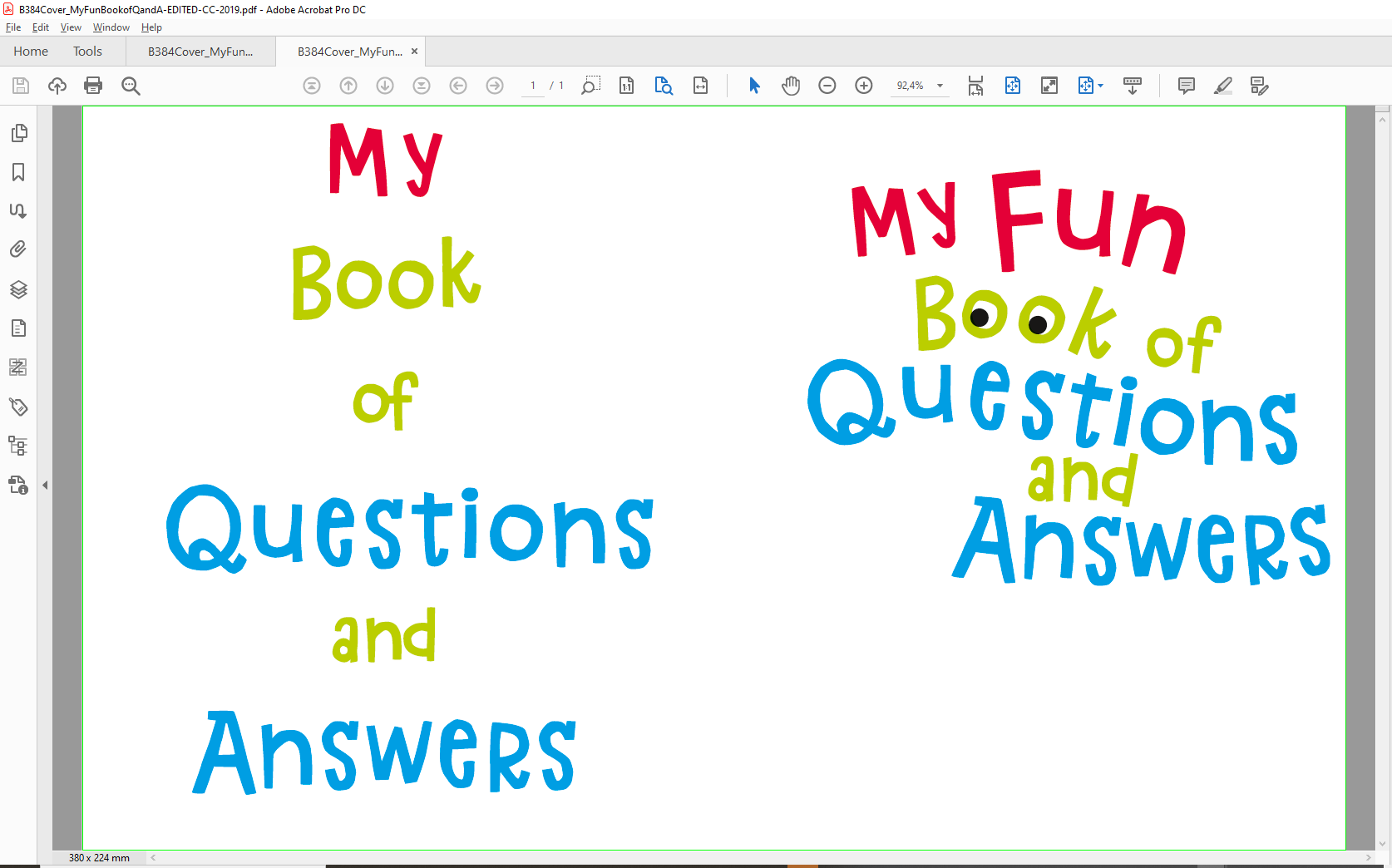This screenshot has width=1392, height=868.
Task: Click the 380 x 224 mm page size
Action: [99, 858]
